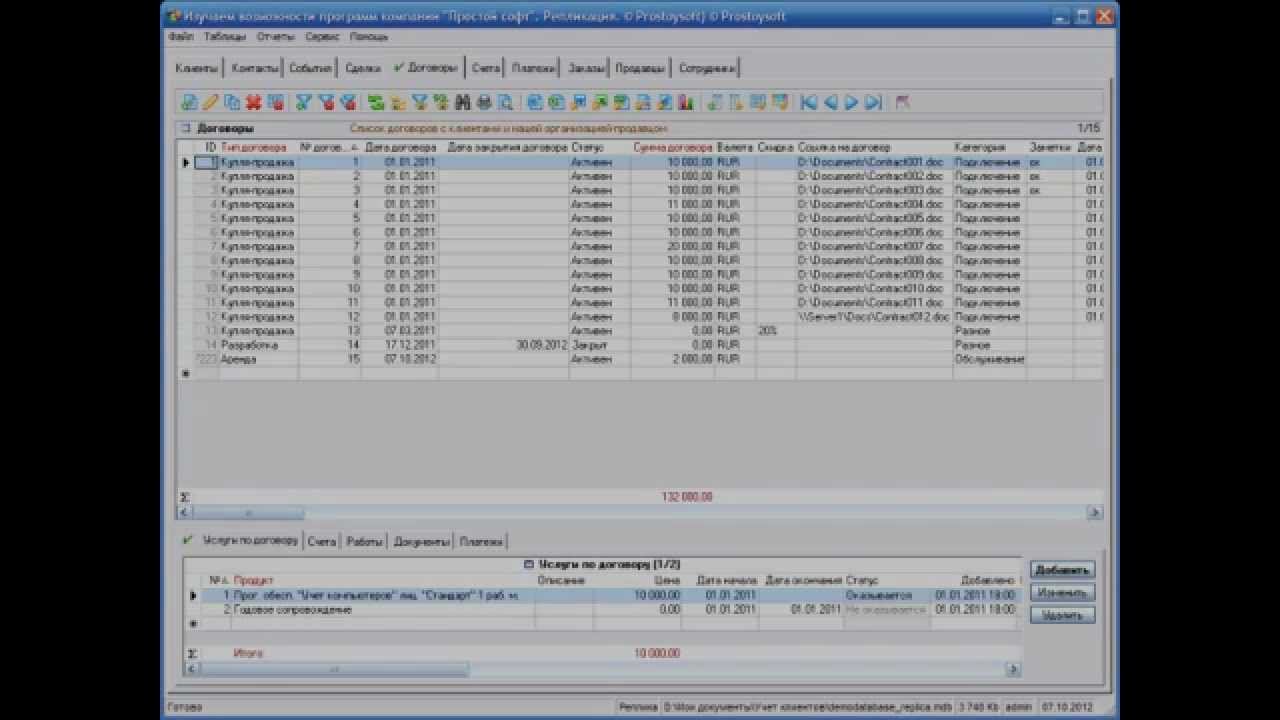Click the Статус column header

pos(599,147)
